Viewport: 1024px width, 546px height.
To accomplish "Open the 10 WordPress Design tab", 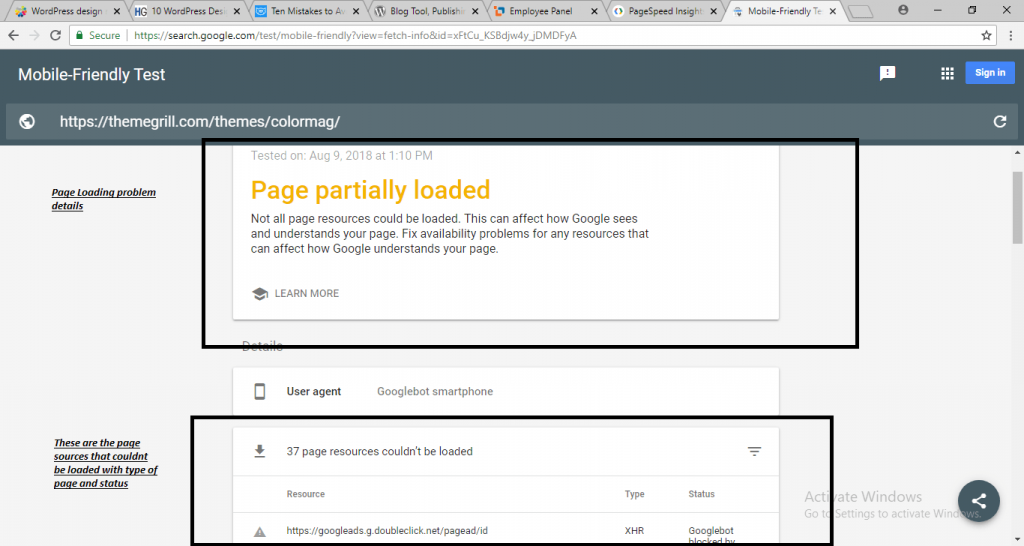I will (x=186, y=11).
